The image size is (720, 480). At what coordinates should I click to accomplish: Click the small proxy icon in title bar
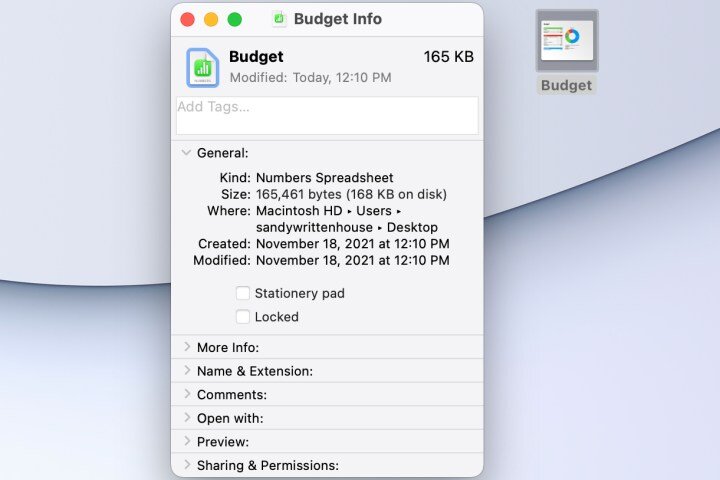(x=279, y=19)
